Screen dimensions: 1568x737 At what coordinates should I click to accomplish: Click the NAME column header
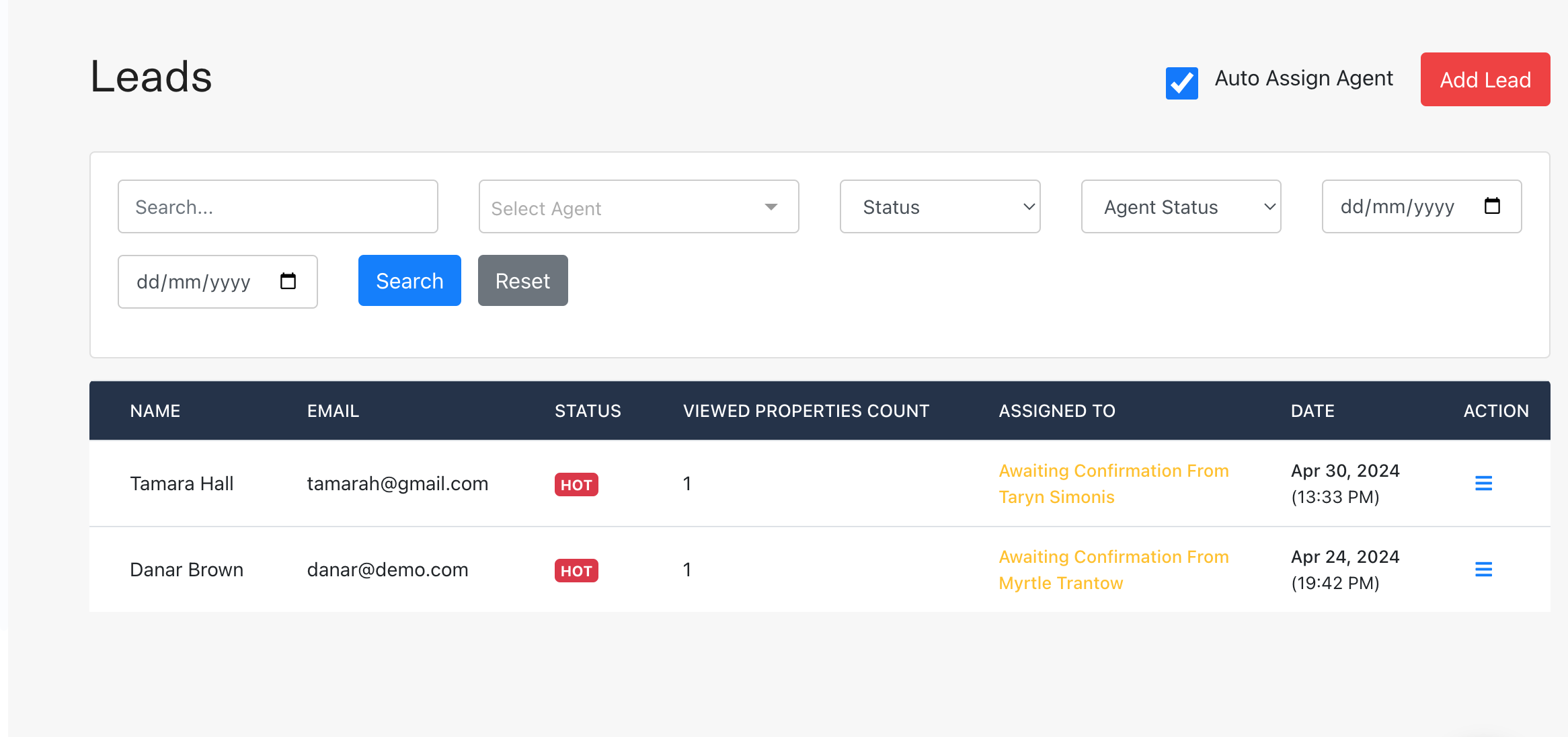click(155, 411)
